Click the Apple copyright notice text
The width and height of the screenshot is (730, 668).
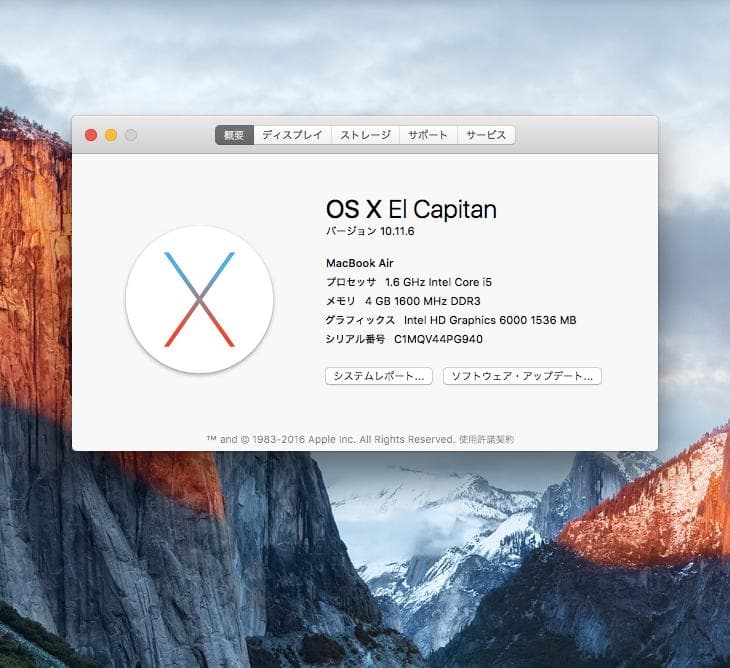pyautogui.click(x=331, y=439)
